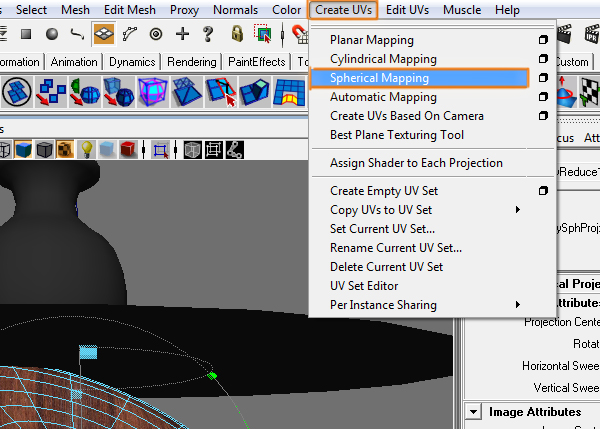The height and width of the screenshot is (429, 600).
Task: Open Create Empty UV Set option box
Action: point(543,191)
